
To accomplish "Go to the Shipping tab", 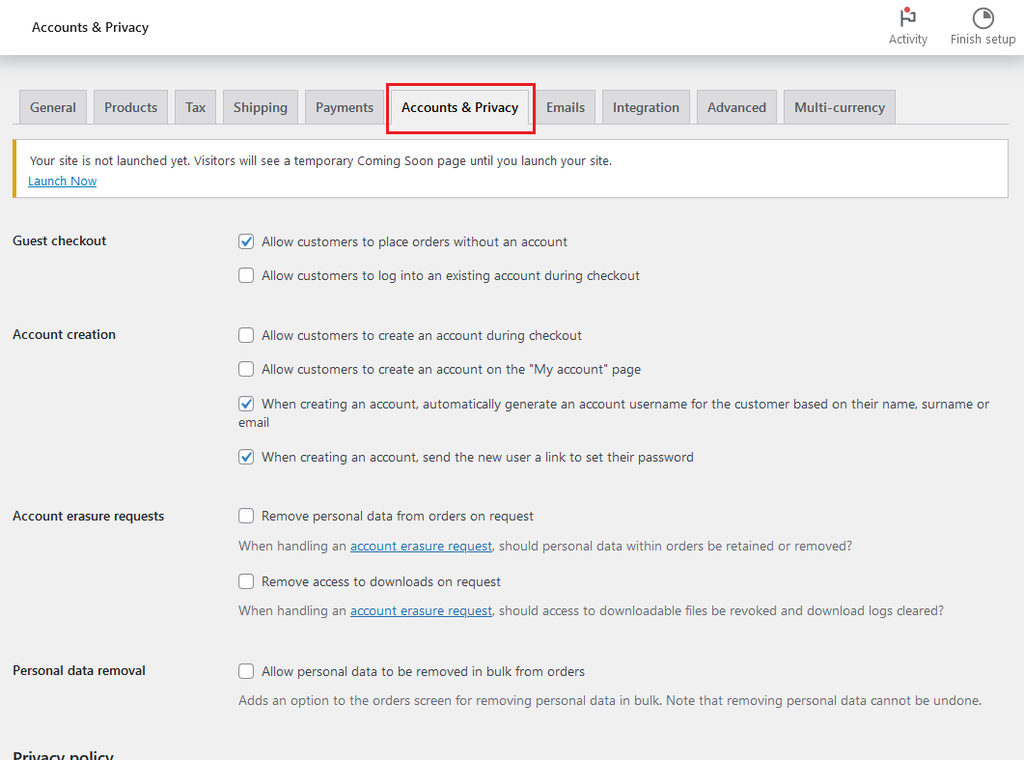I will click(x=260, y=108).
